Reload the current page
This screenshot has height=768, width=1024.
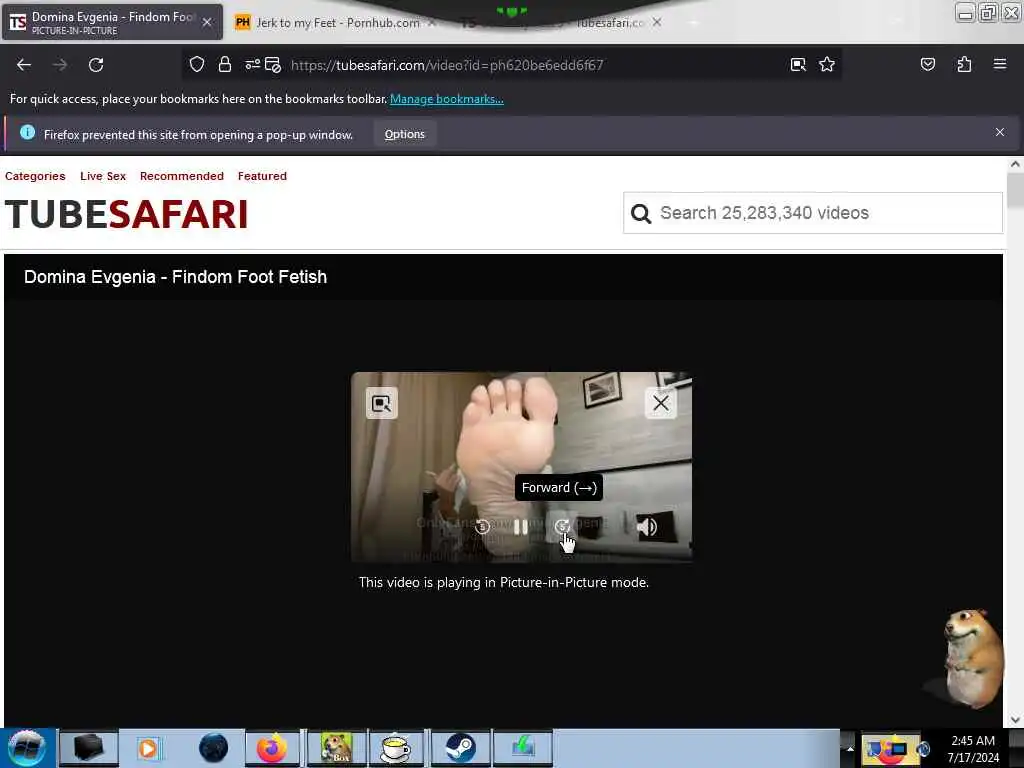[96, 65]
